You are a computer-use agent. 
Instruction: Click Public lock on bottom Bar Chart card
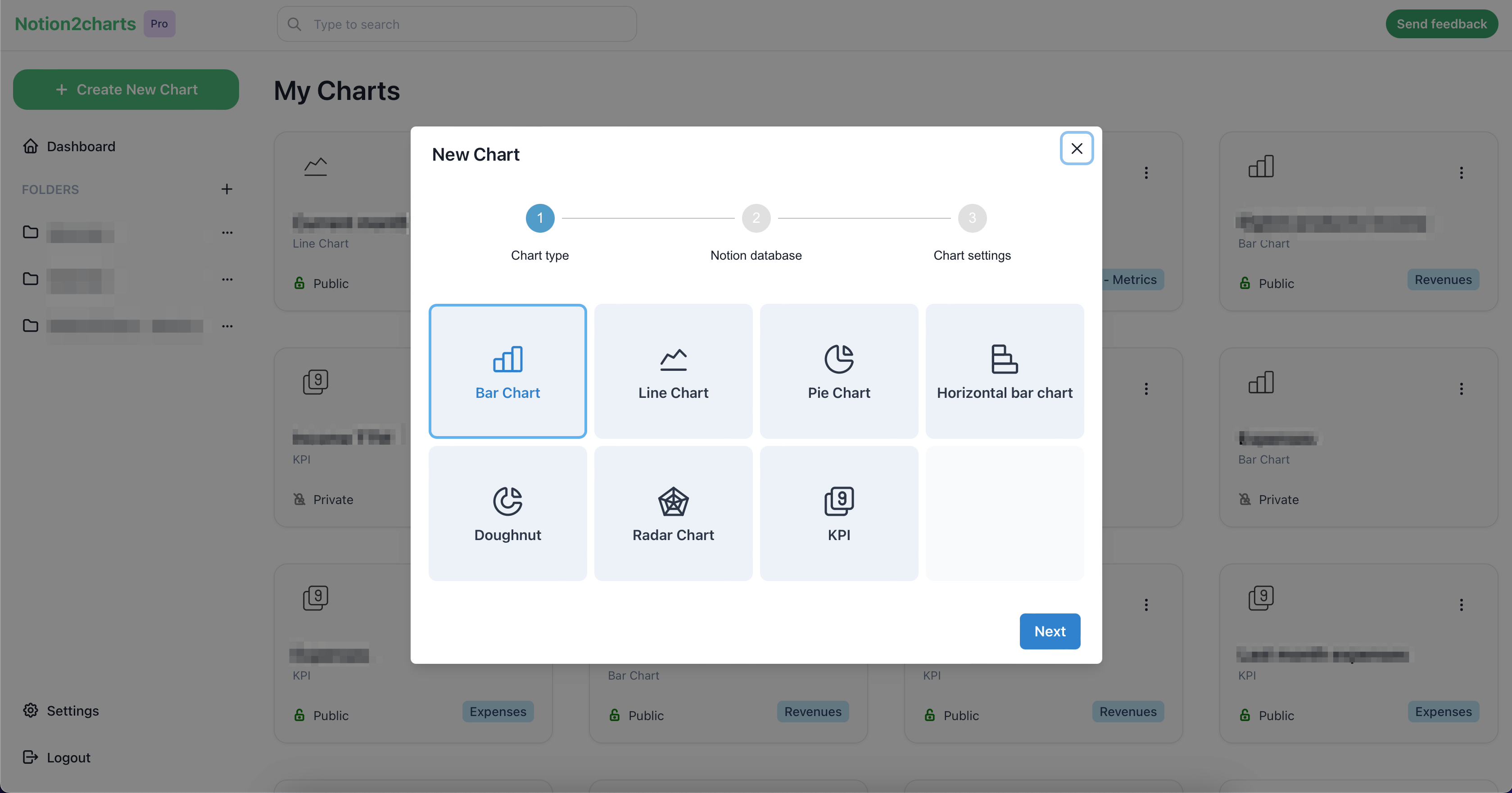[x=614, y=715]
